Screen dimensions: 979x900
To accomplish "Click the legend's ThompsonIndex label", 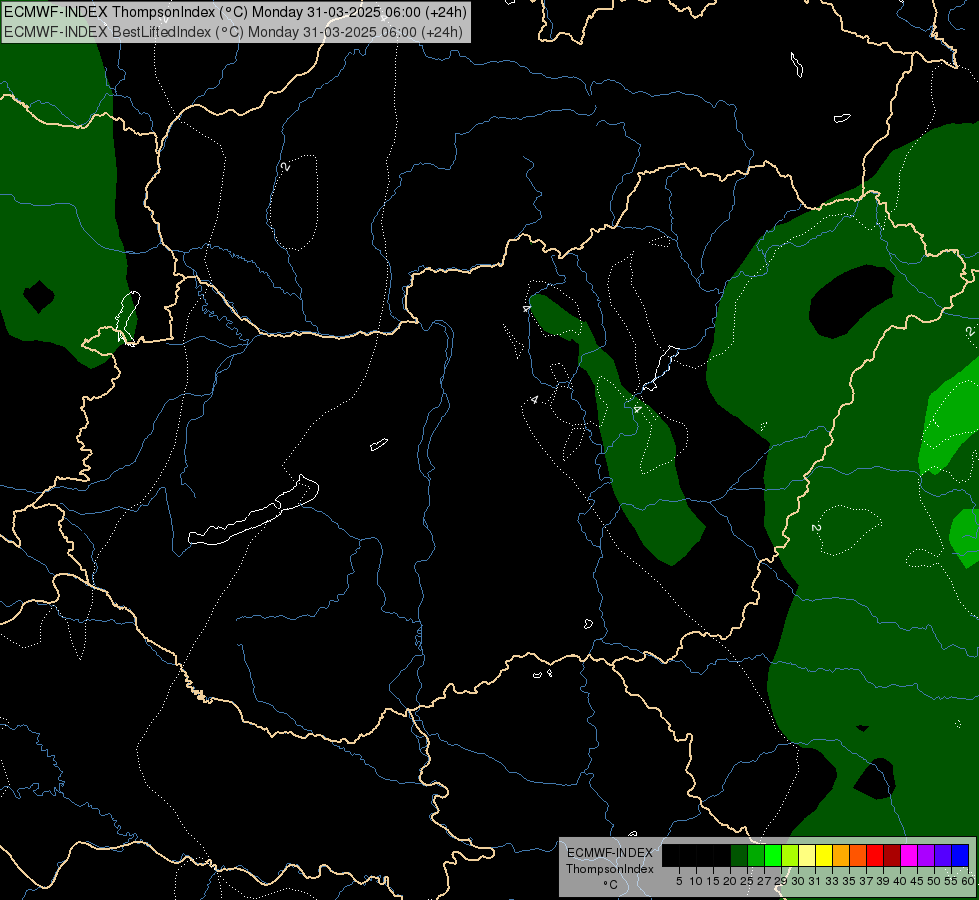I will tap(610, 869).
